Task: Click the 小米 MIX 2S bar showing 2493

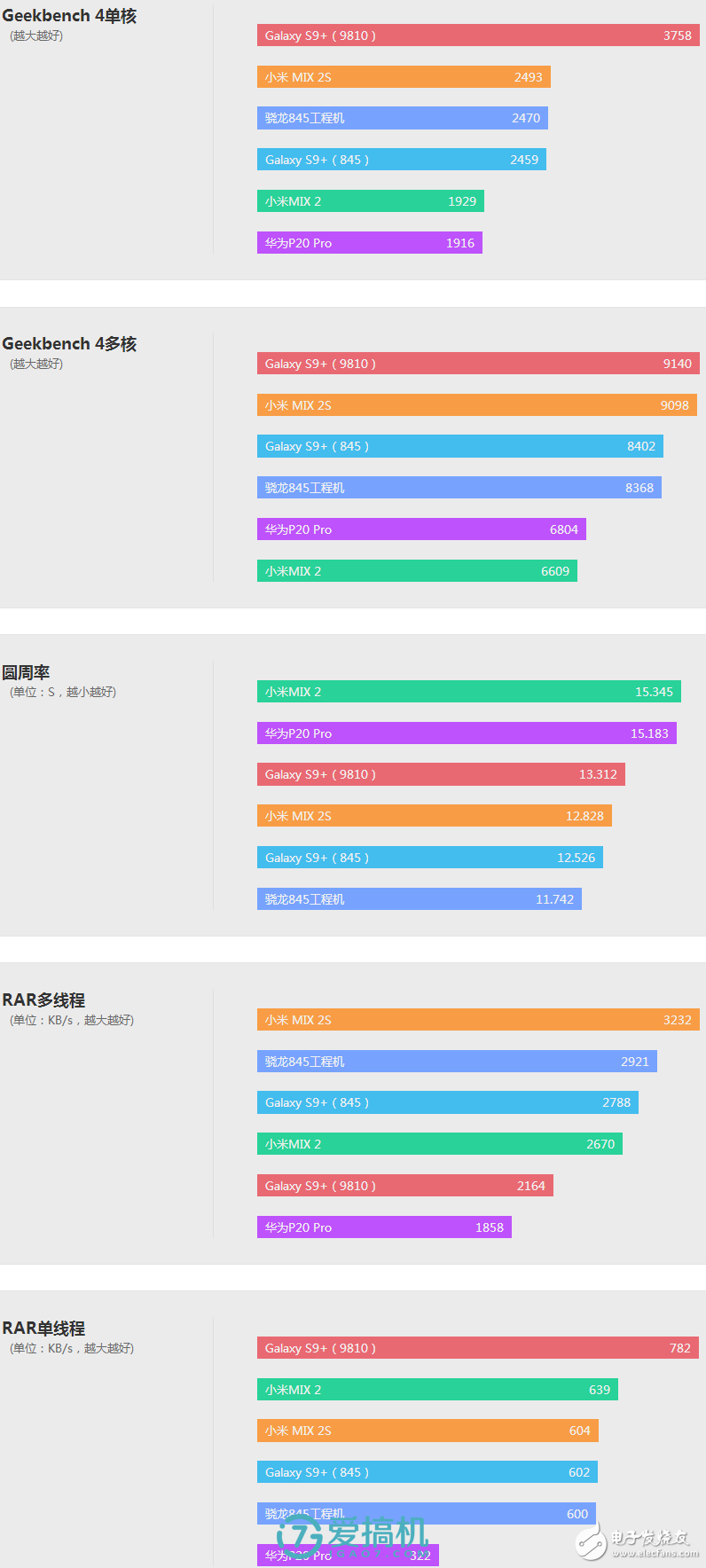Action: (404, 77)
